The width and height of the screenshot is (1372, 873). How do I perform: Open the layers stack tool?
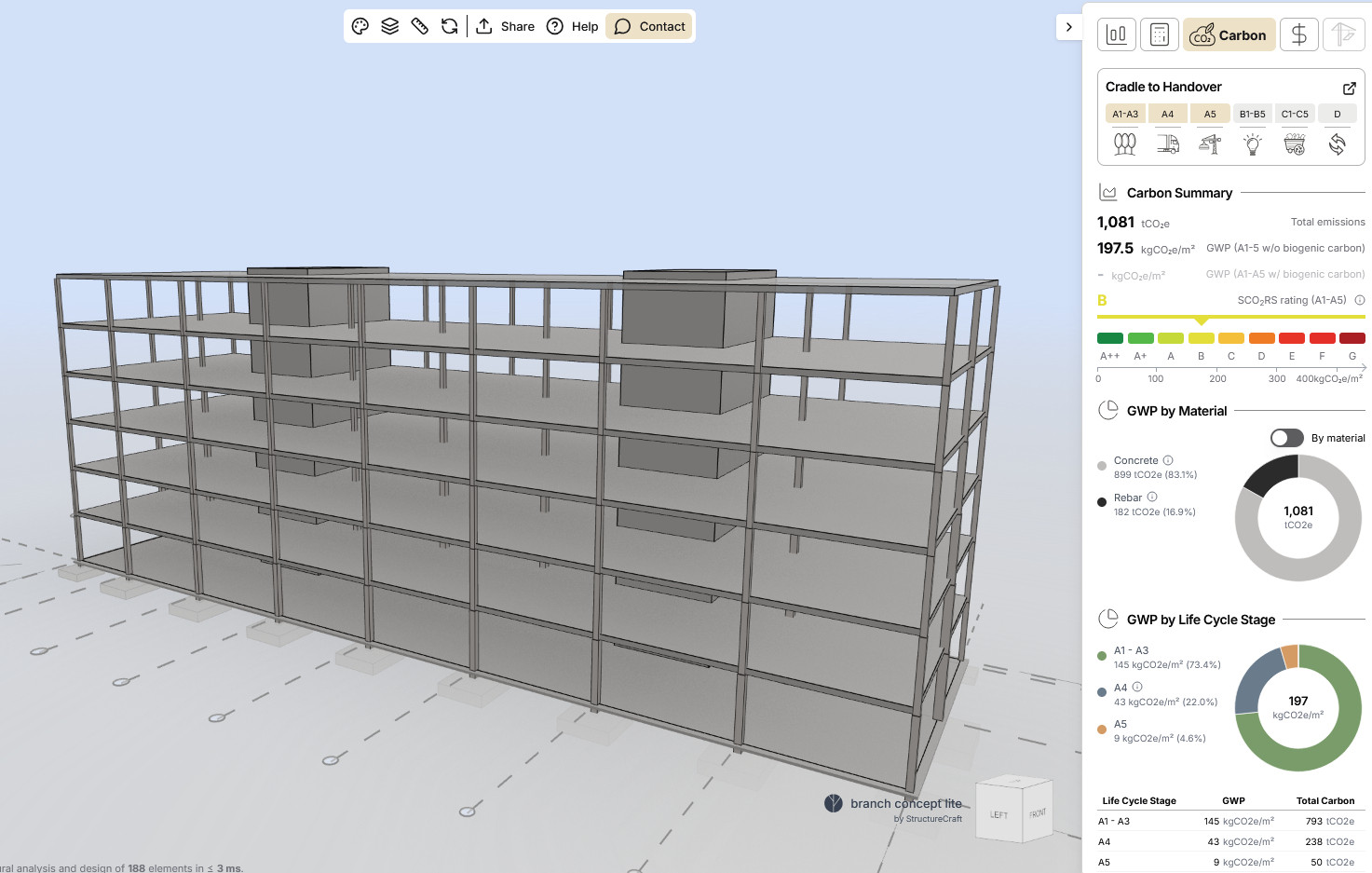point(390,26)
